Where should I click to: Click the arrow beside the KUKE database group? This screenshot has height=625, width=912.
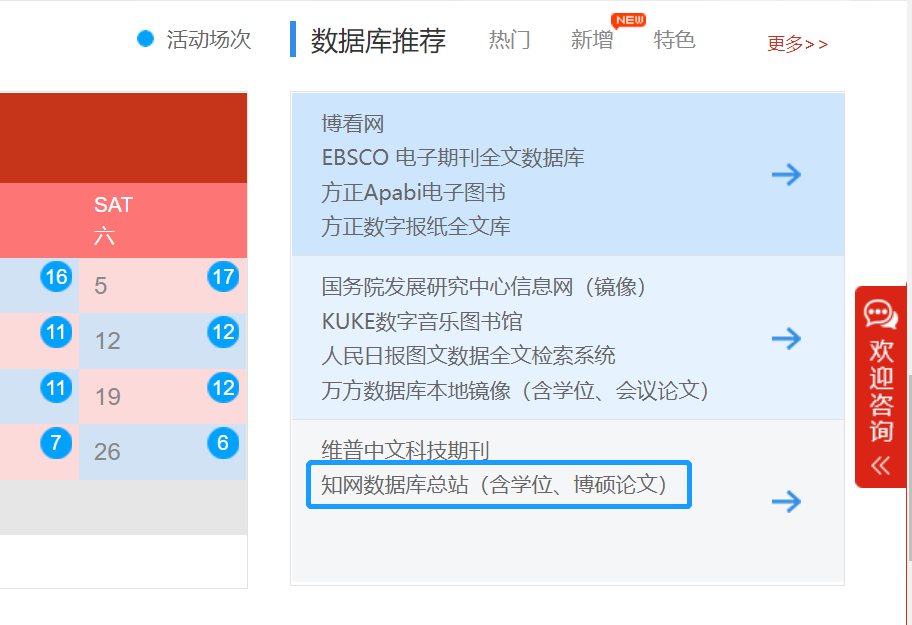(787, 339)
